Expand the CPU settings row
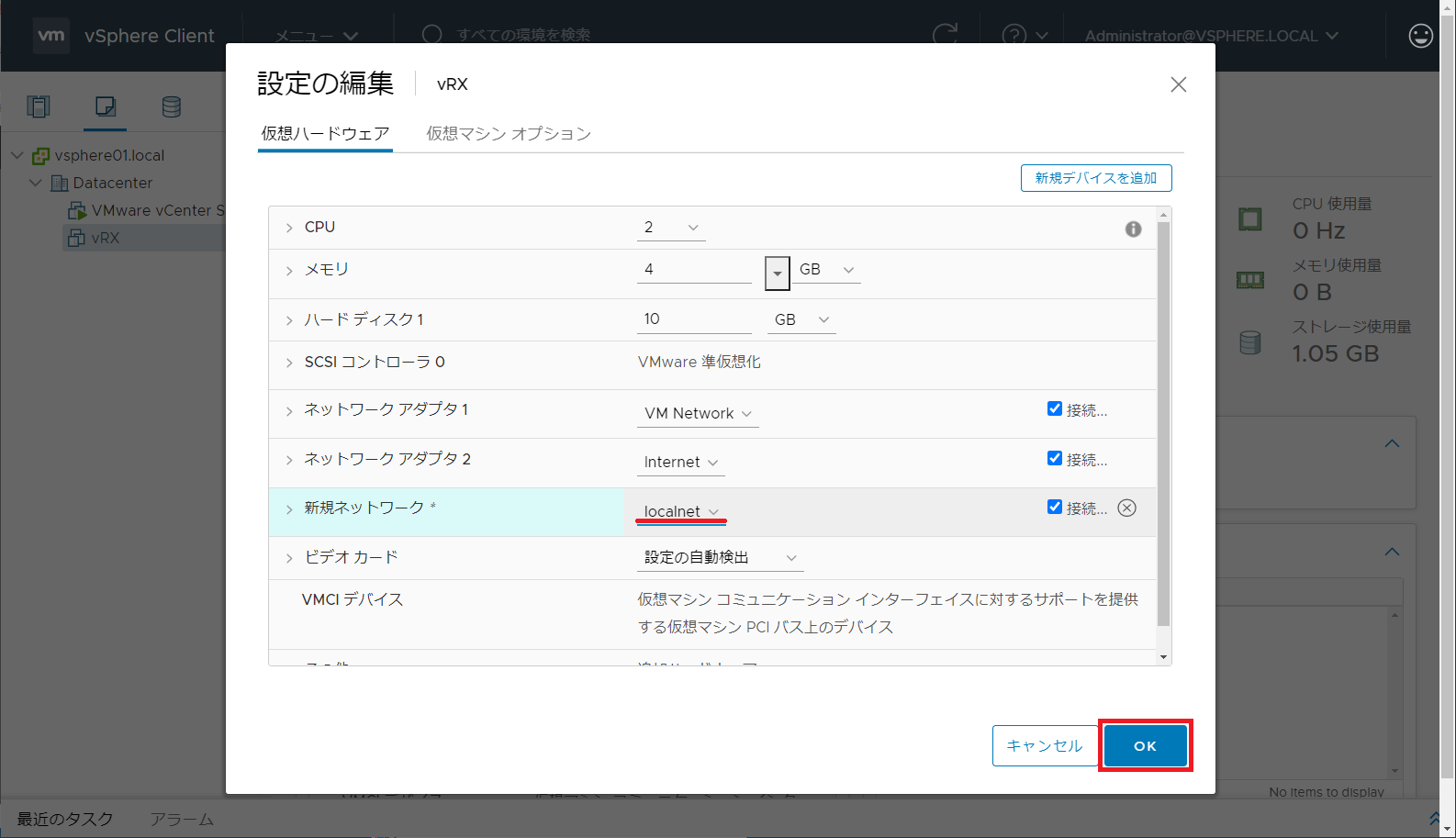Viewport: 1456px width, 838px height. coord(289,228)
